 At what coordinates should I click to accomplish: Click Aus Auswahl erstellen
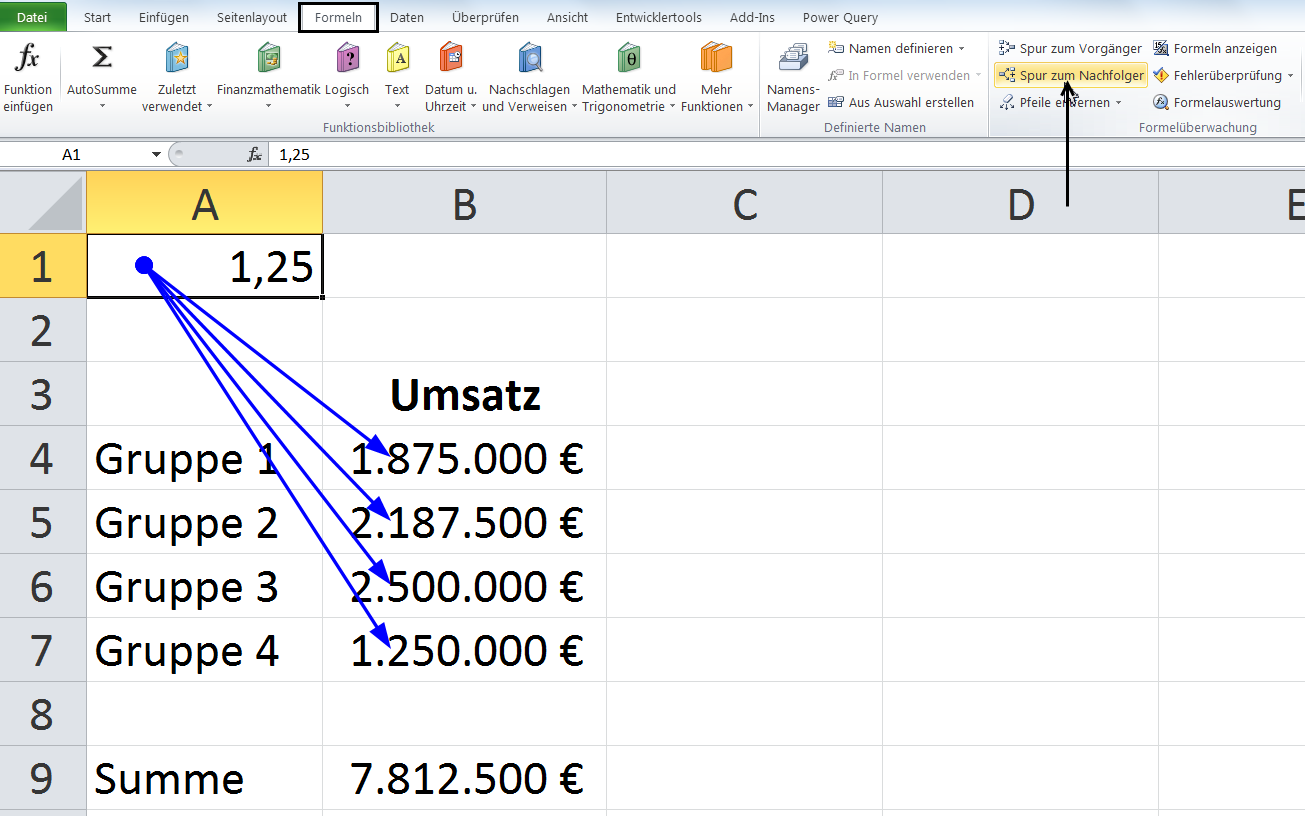click(901, 102)
